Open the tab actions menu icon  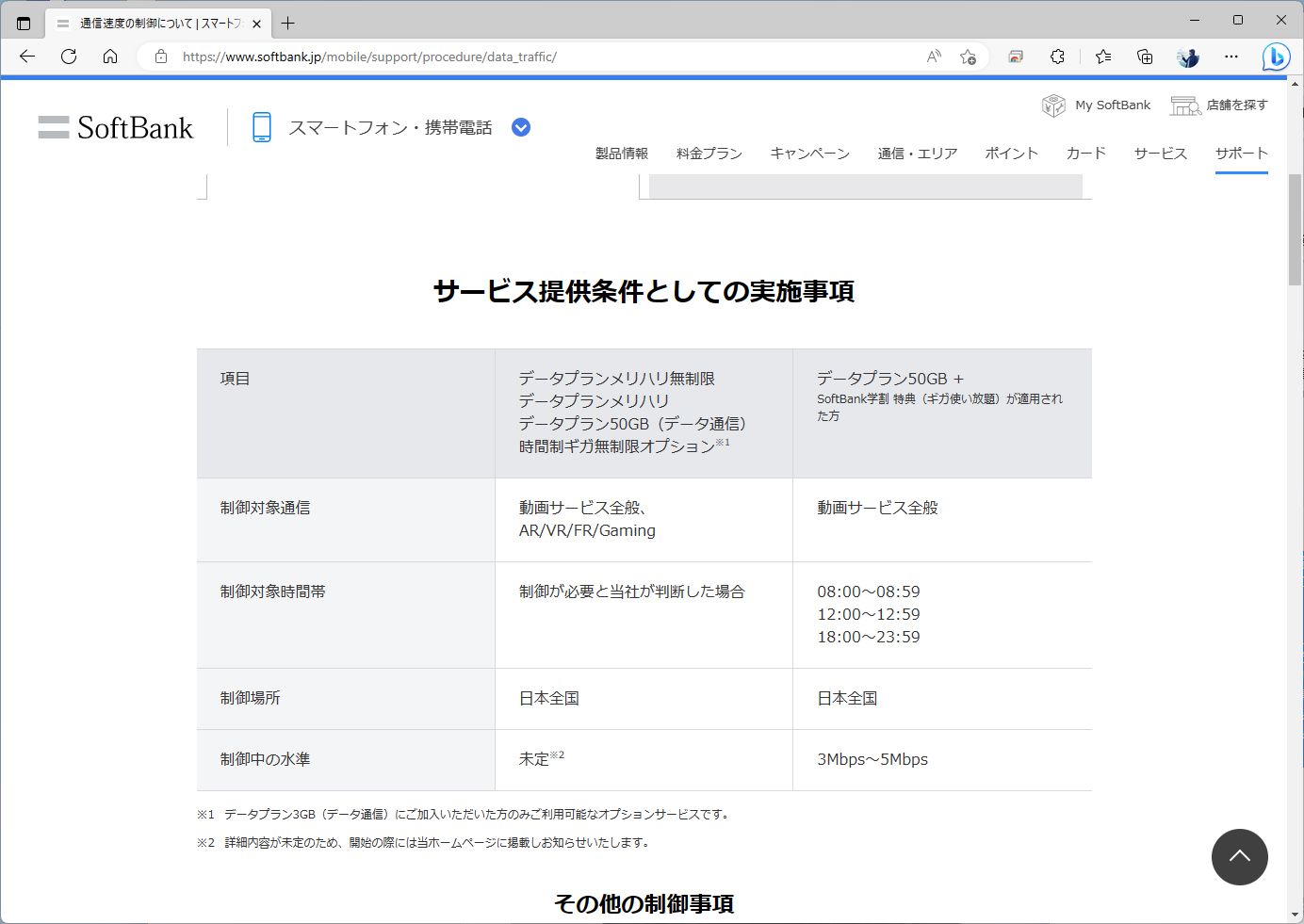tap(24, 23)
